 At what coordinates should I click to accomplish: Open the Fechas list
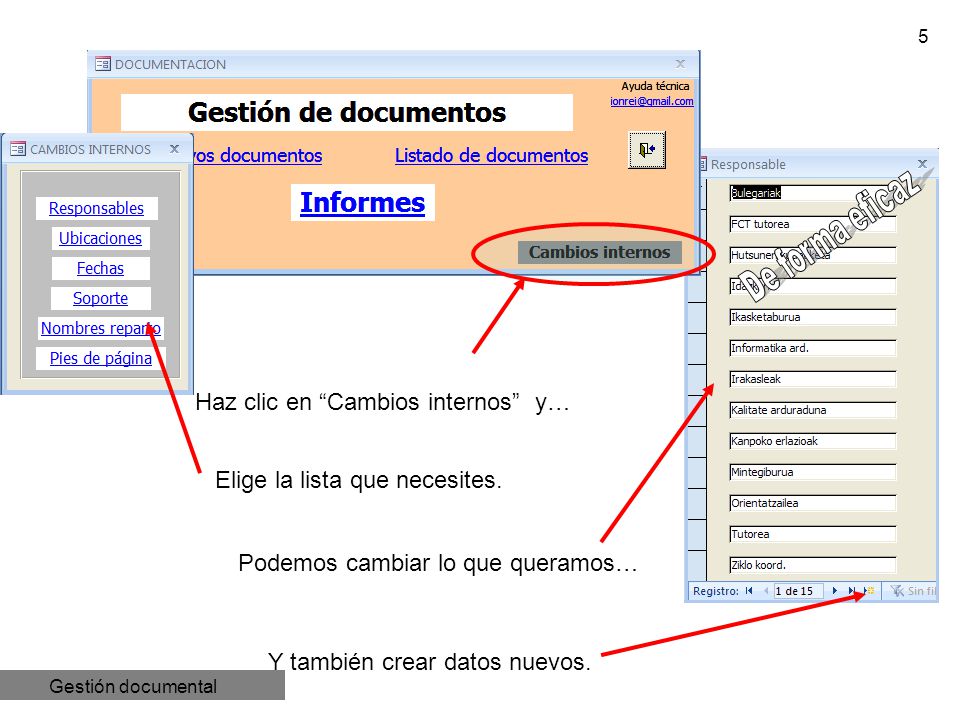pyautogui.click(x=100, y=268)
